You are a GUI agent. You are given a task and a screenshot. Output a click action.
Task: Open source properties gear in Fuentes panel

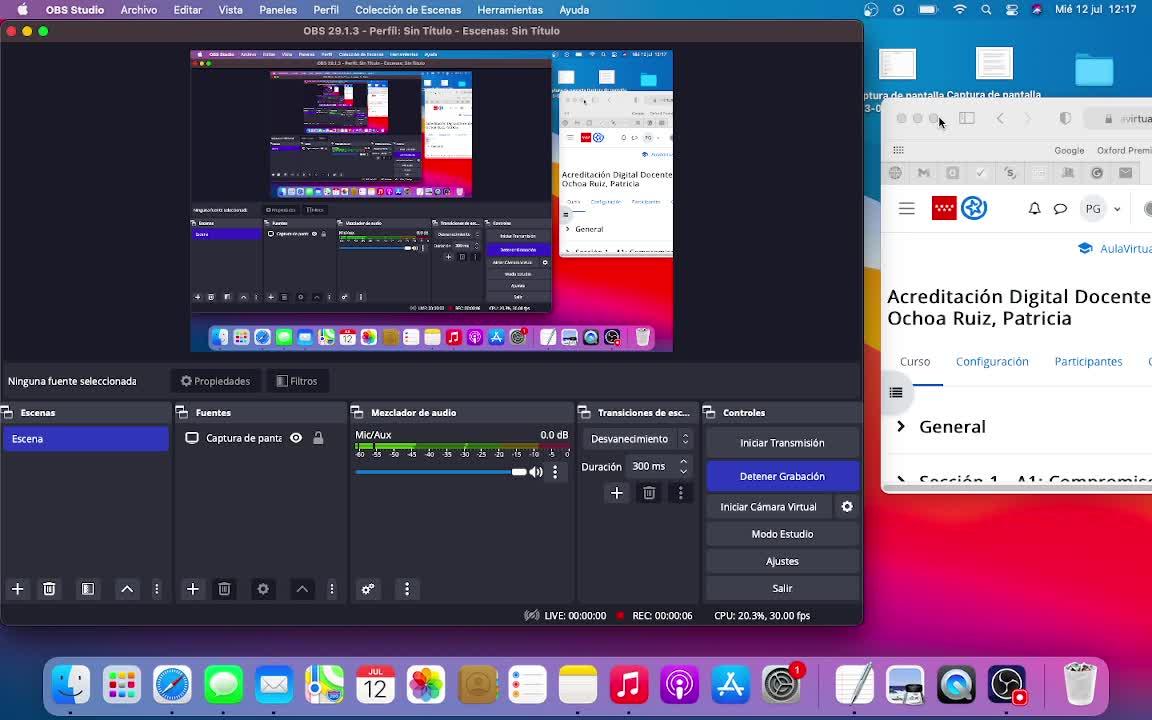263,589
